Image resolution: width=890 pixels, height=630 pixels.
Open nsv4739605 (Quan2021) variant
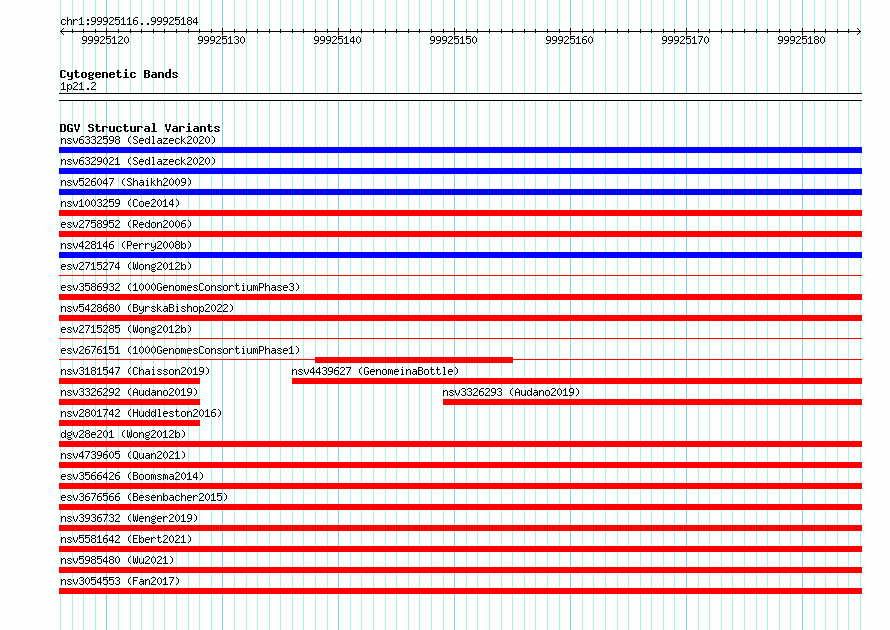click(x=123, y=455)
